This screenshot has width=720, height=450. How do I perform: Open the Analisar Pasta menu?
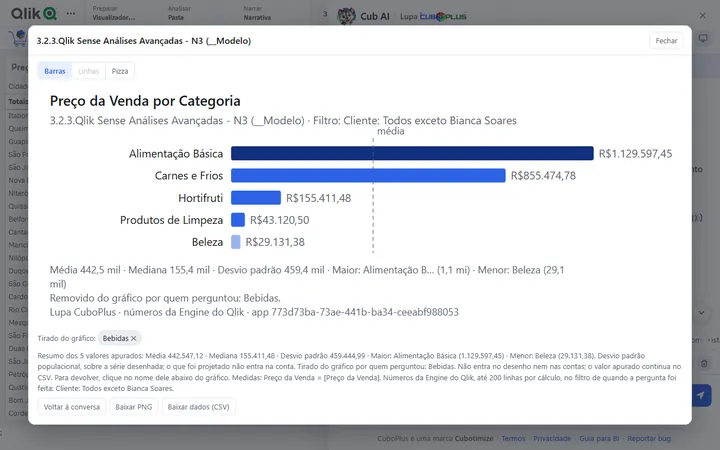click(x=179, y=13)
